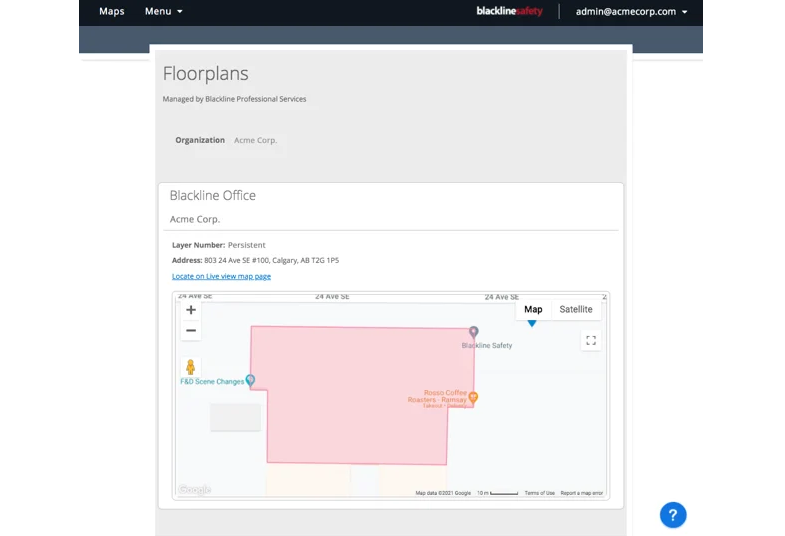Open the Locate on Live view map page link
This screenshot has height=536, width=785.
pyautogui.click(x=221, y=276)
